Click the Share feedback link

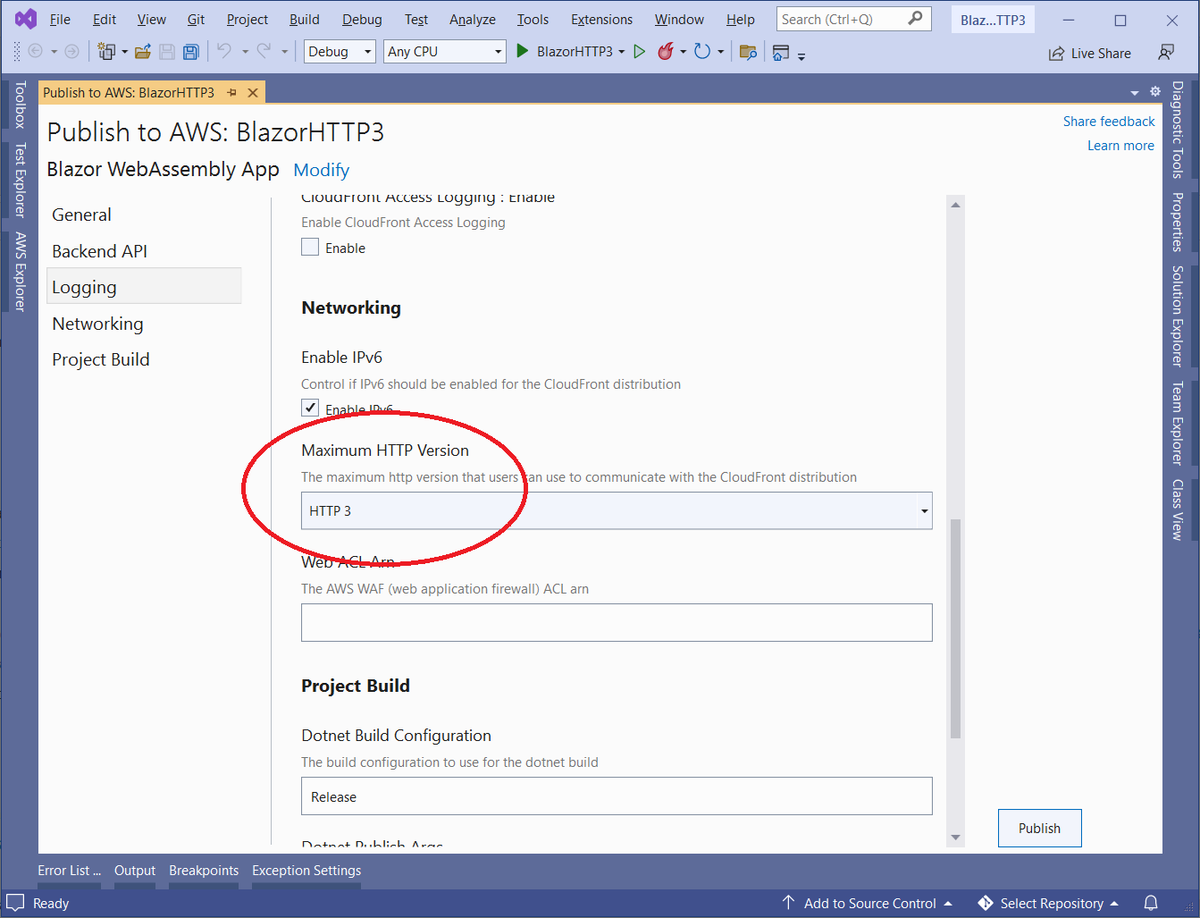pos(1109,121)
